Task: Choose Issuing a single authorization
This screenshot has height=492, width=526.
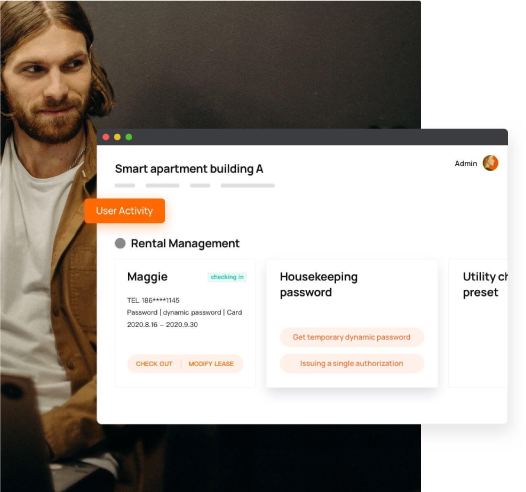Action: 352,363
